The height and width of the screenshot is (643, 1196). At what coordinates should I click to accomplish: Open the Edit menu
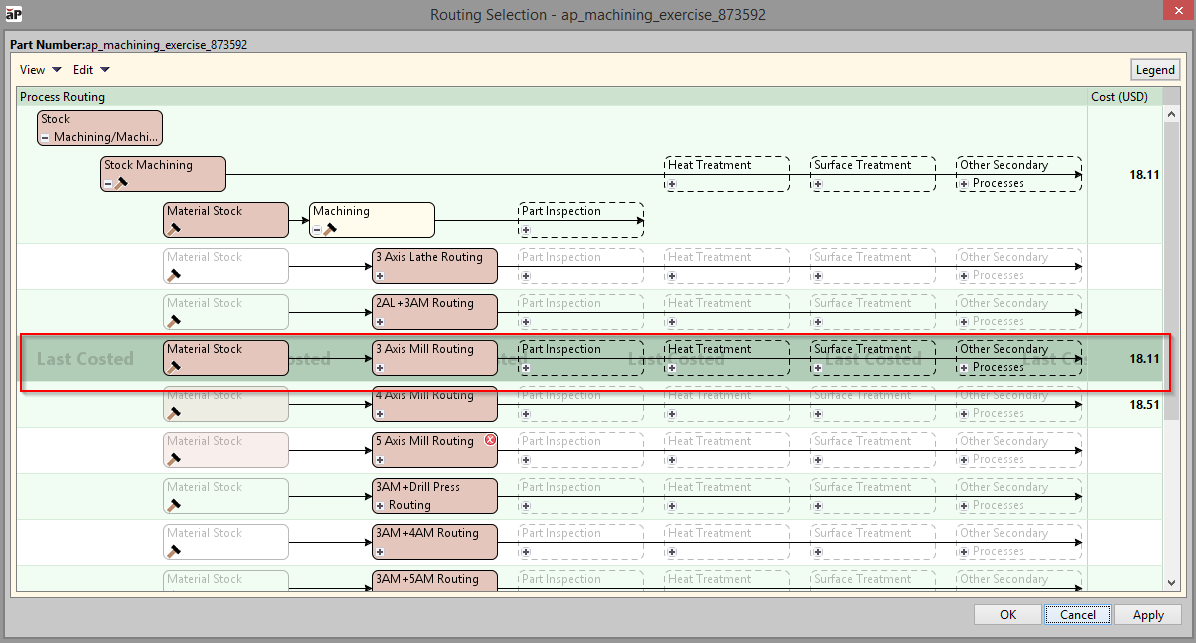(x=91, y=70)
